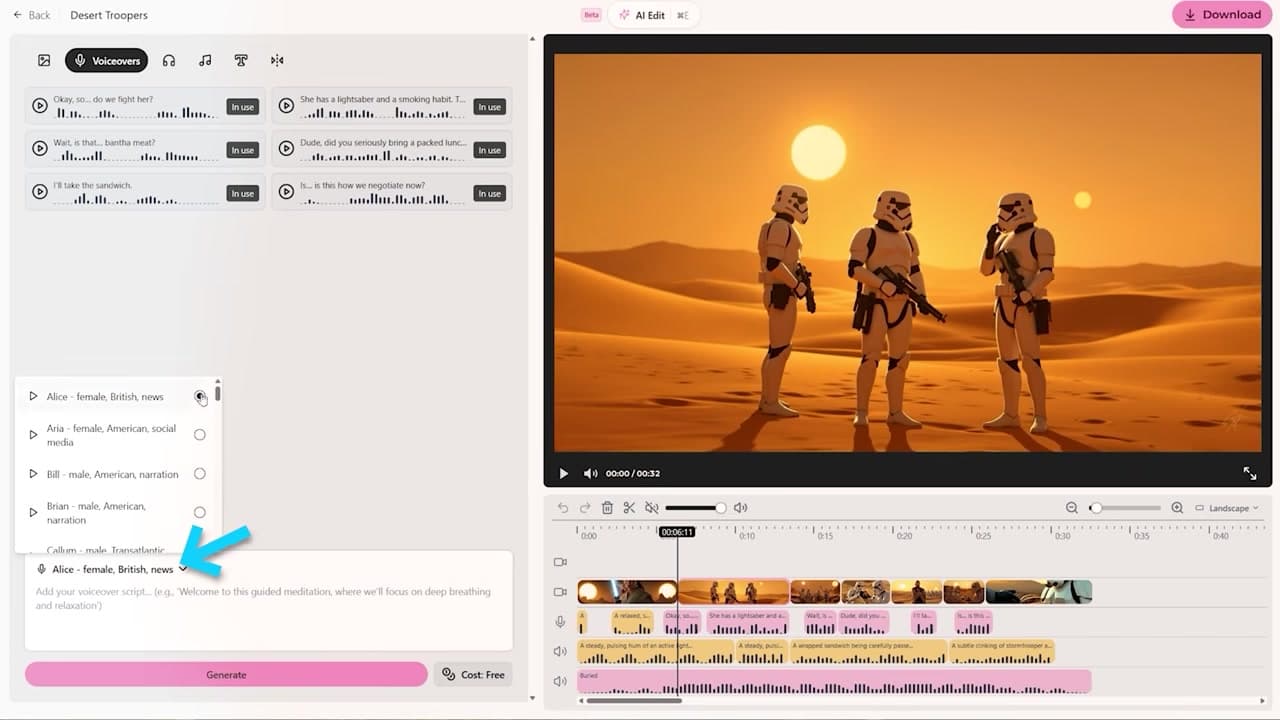
Task: Select Alice voice radio button
Action: [x=200, y=397]
